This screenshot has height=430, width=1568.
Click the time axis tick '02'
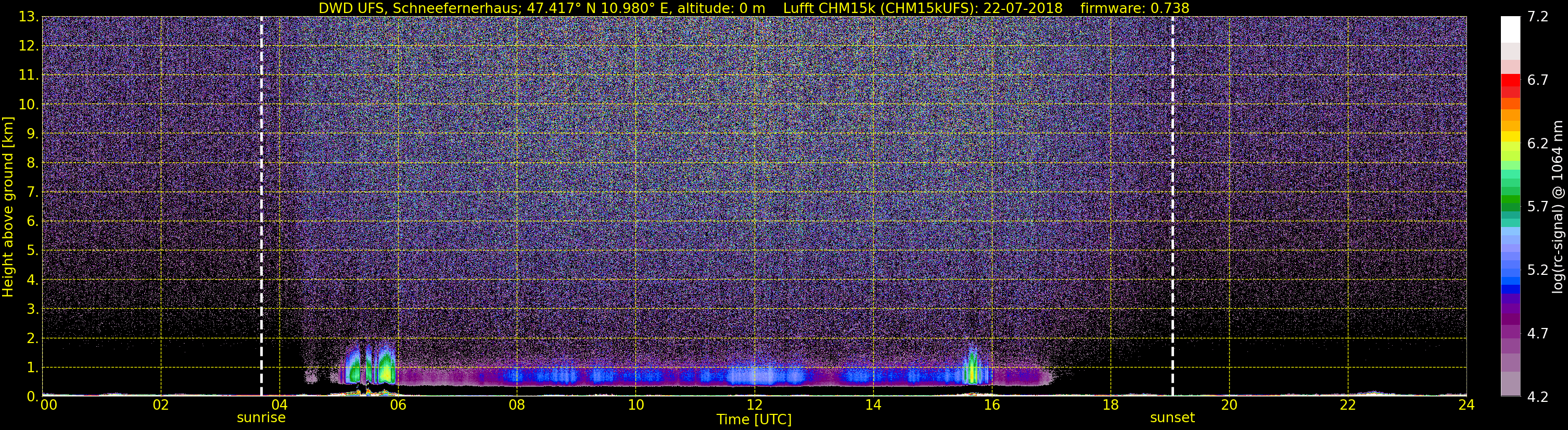coord(161,405)
